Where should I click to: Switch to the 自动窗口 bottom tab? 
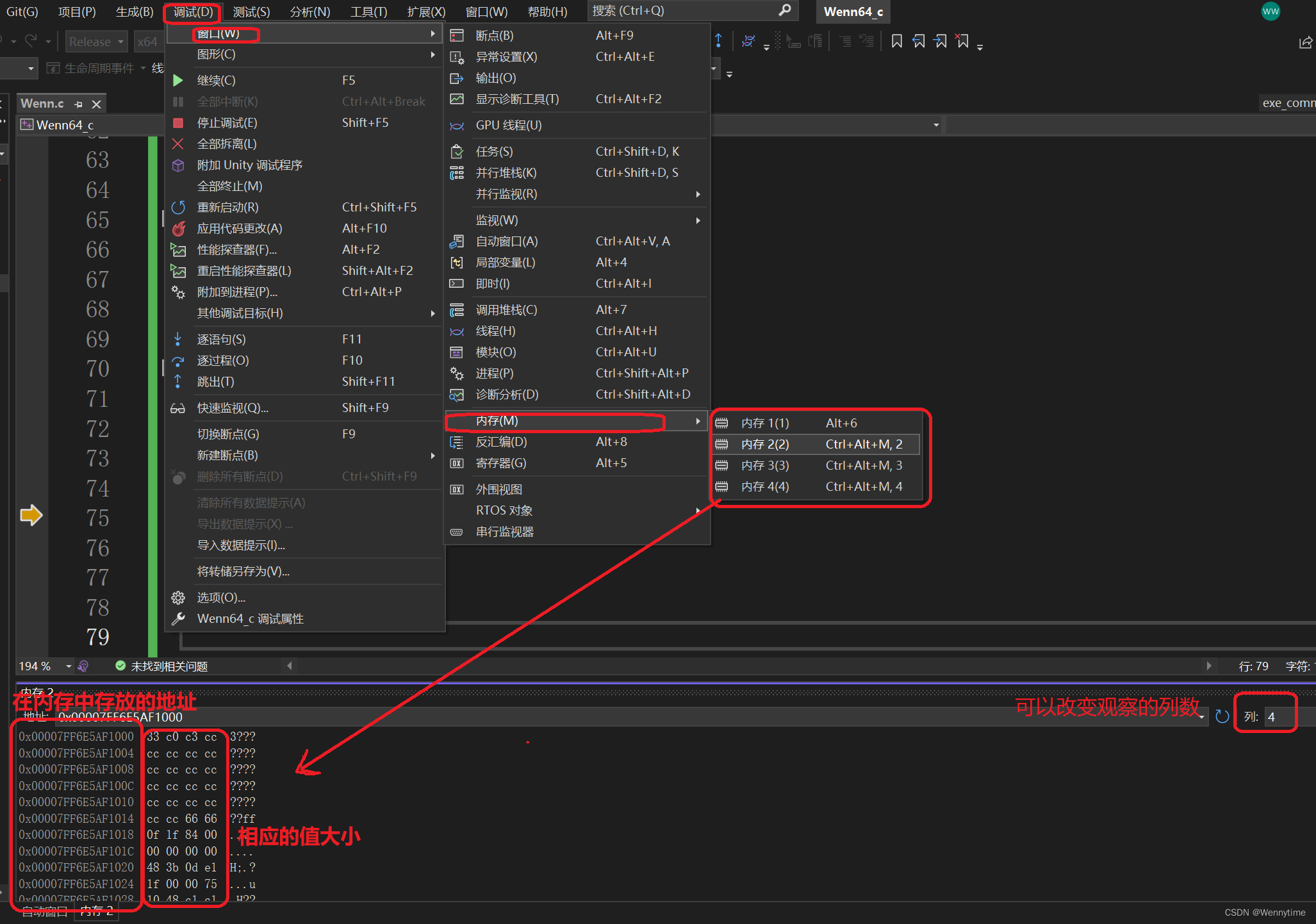coord(45,912)
